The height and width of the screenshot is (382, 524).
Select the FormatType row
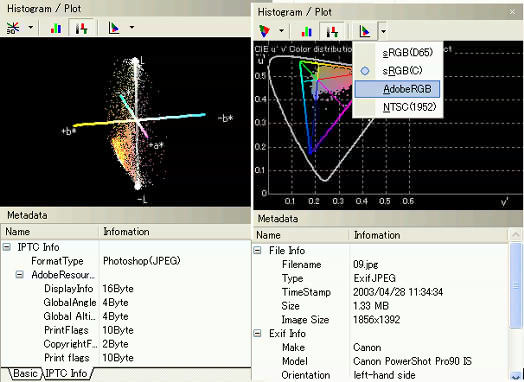pyautogui.click(x=126, y=261)
